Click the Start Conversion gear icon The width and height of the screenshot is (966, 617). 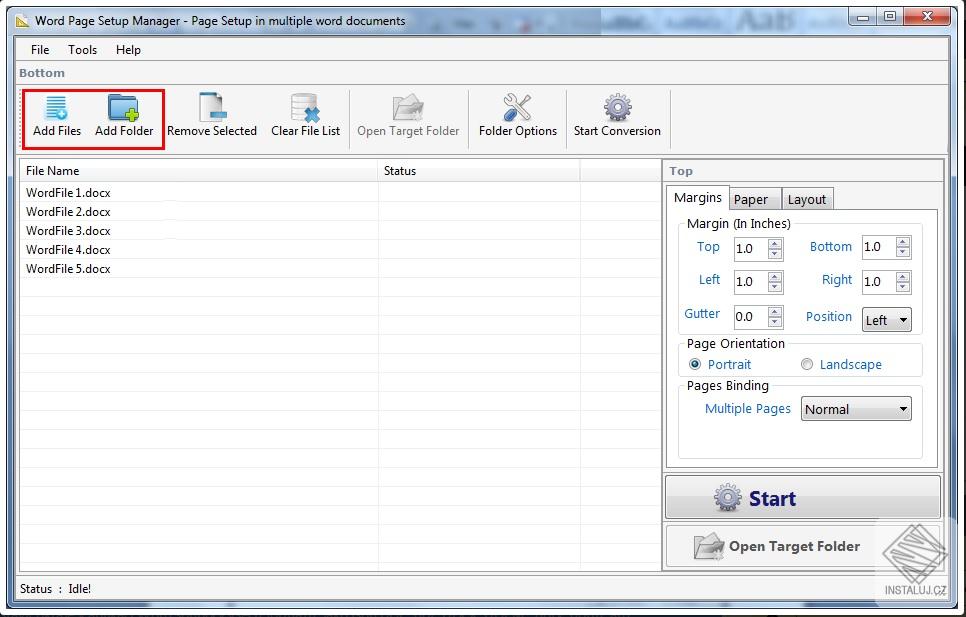617,108
